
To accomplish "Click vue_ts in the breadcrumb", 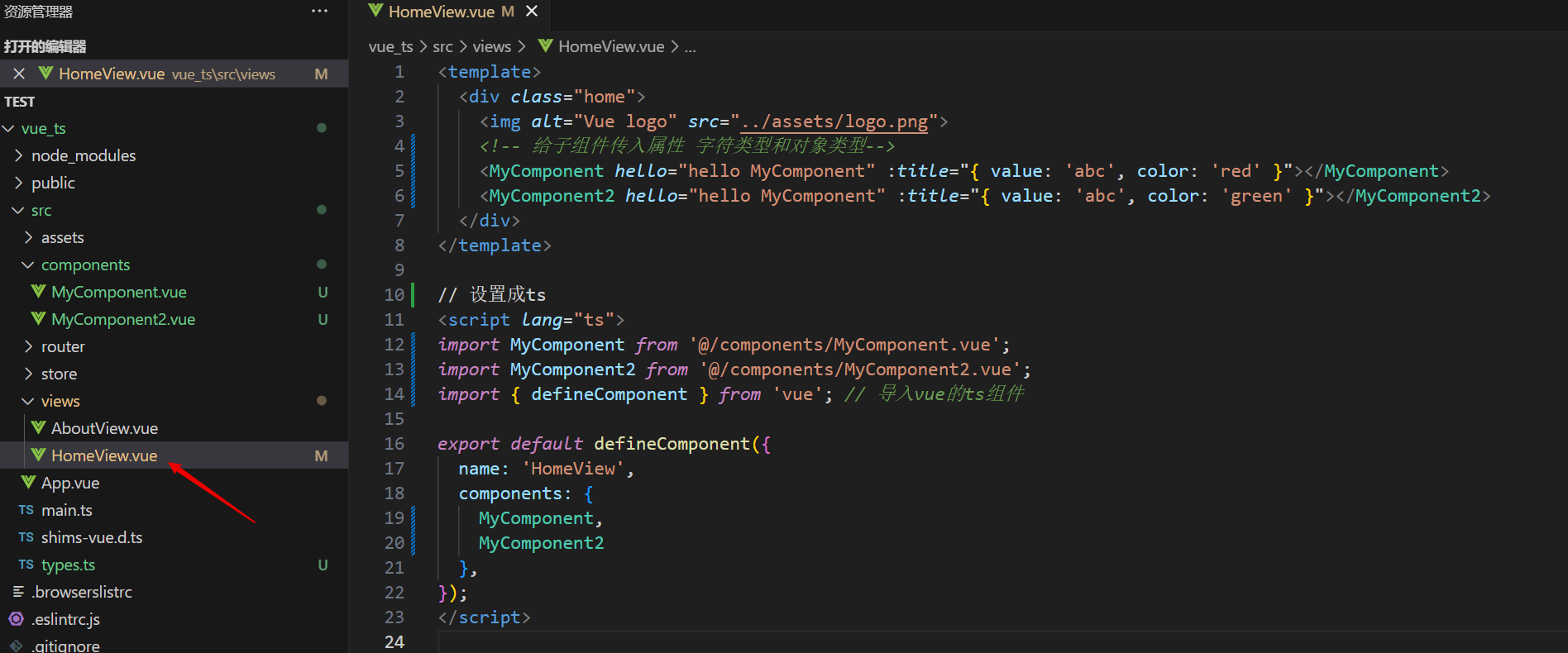I will (390, 46).
